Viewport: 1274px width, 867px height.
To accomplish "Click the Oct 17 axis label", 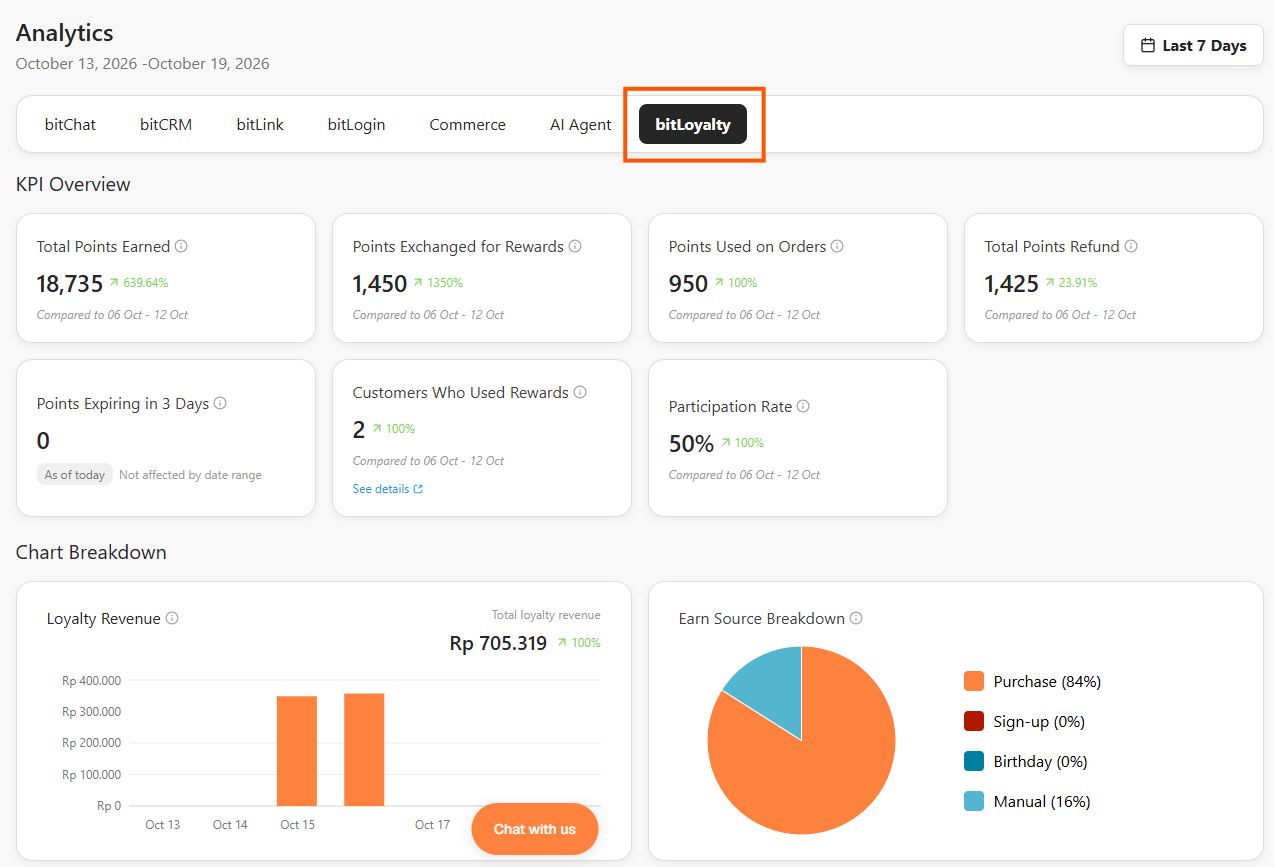I will (432, 825).
